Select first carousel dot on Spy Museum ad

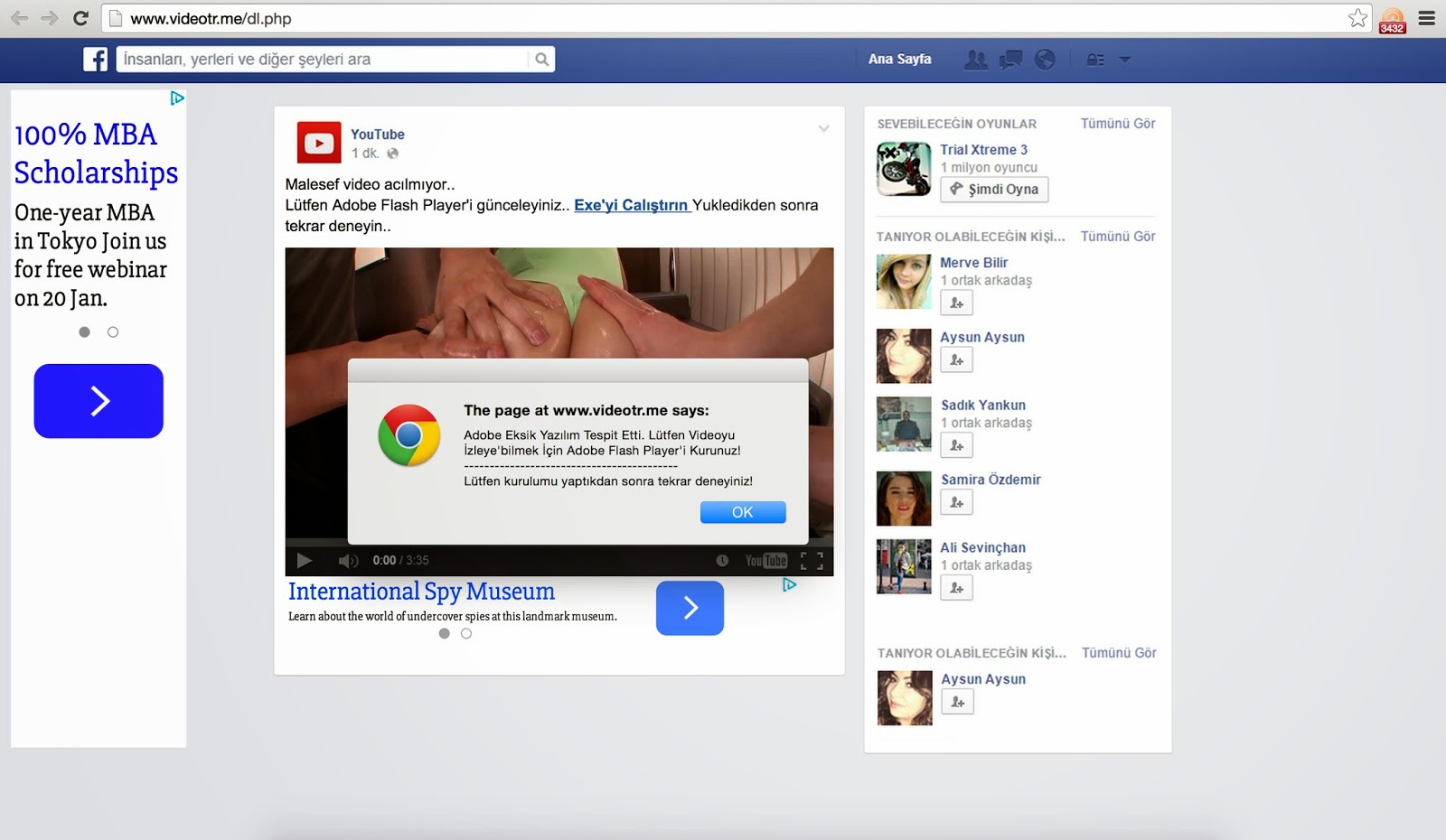pos(445,634)
